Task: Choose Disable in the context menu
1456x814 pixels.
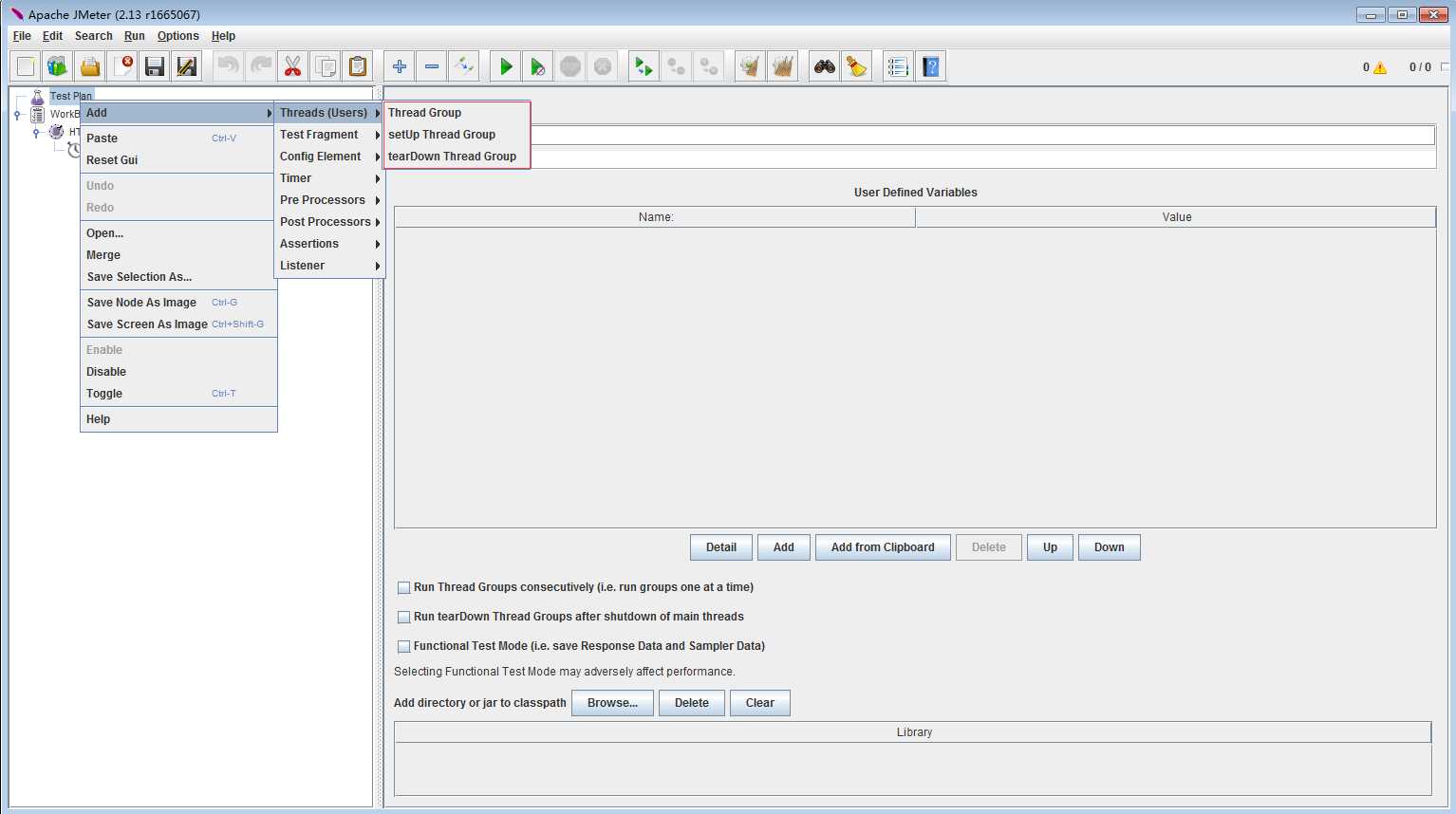Action: tap(178, 372)
